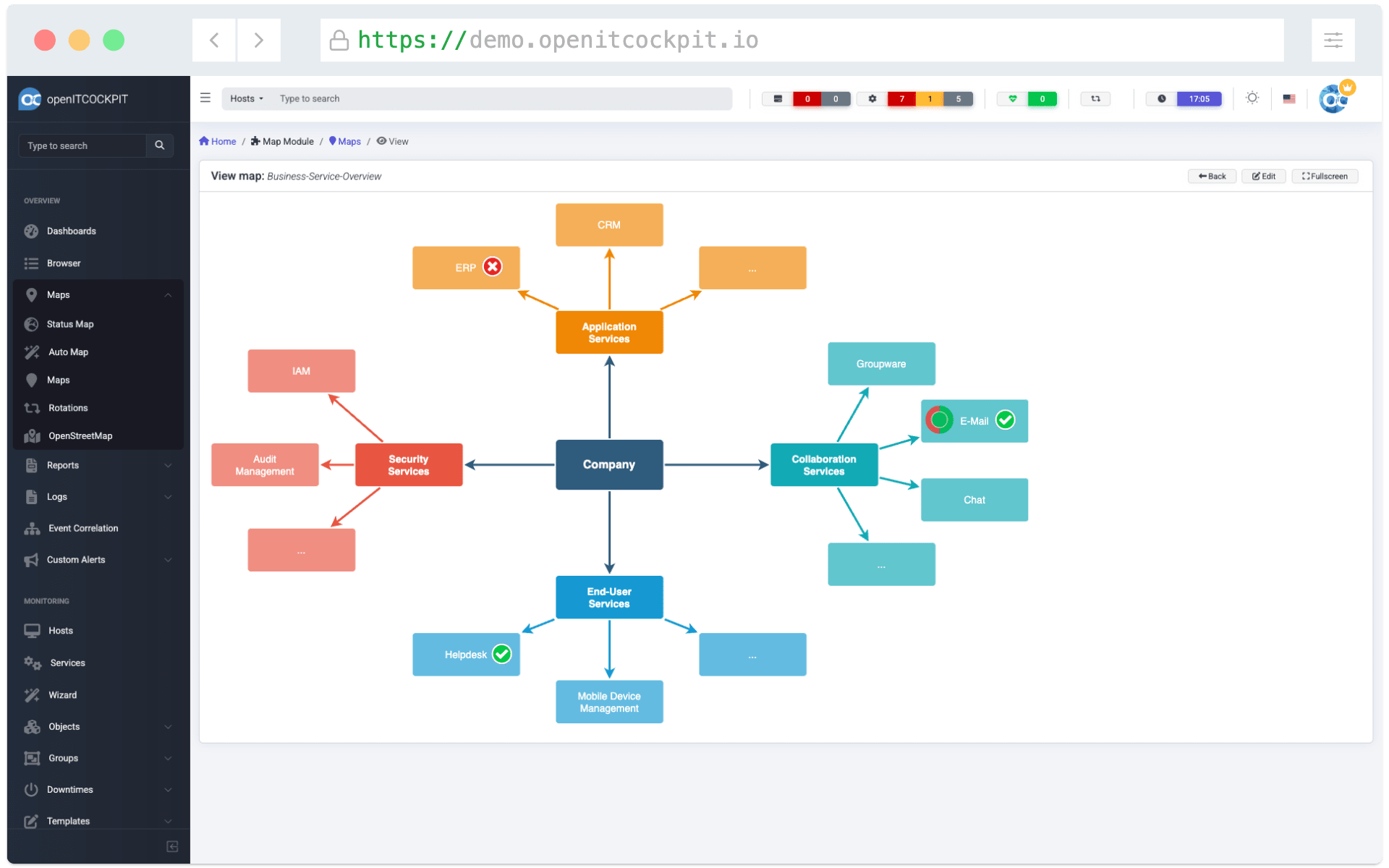1389x868 pixels.
Task: Click the openITCOCKPIT logo icon
Action: [x=30, y=99]
